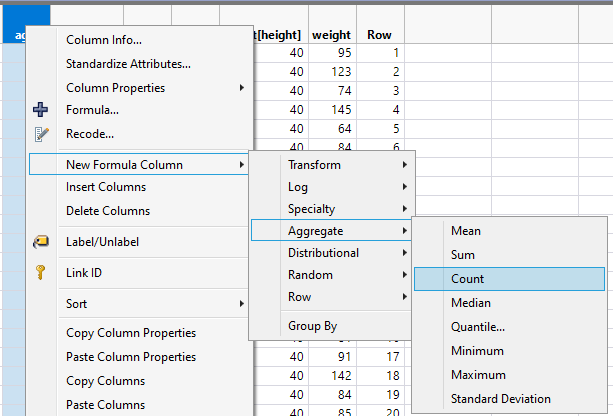Select Copy Column Properties
The height and width of the screenshot is (416, 613).
[x=131, y=333]
